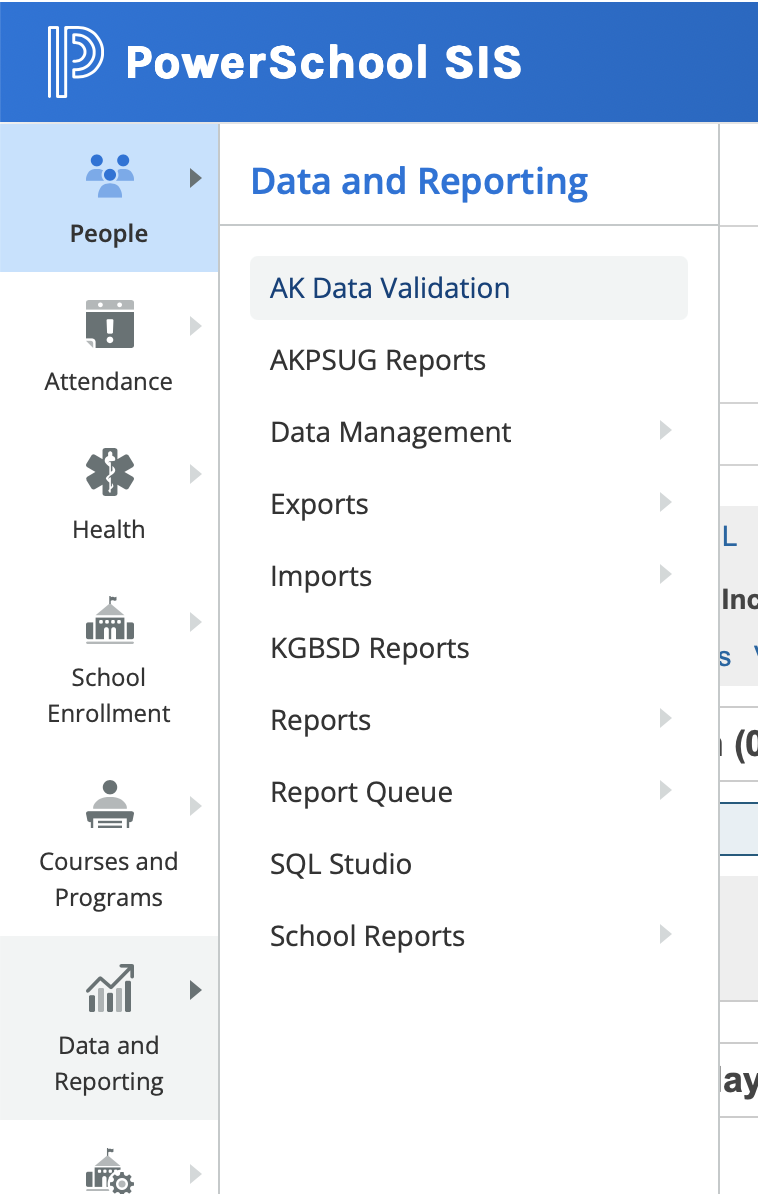Launch SQL Studio
This screenshot has width=758, height=1194.
[x=469, y=864]
